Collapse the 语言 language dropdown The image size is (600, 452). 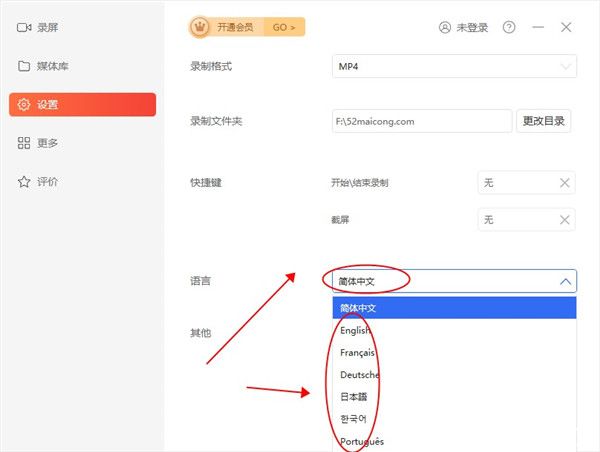tap(565, 282)
